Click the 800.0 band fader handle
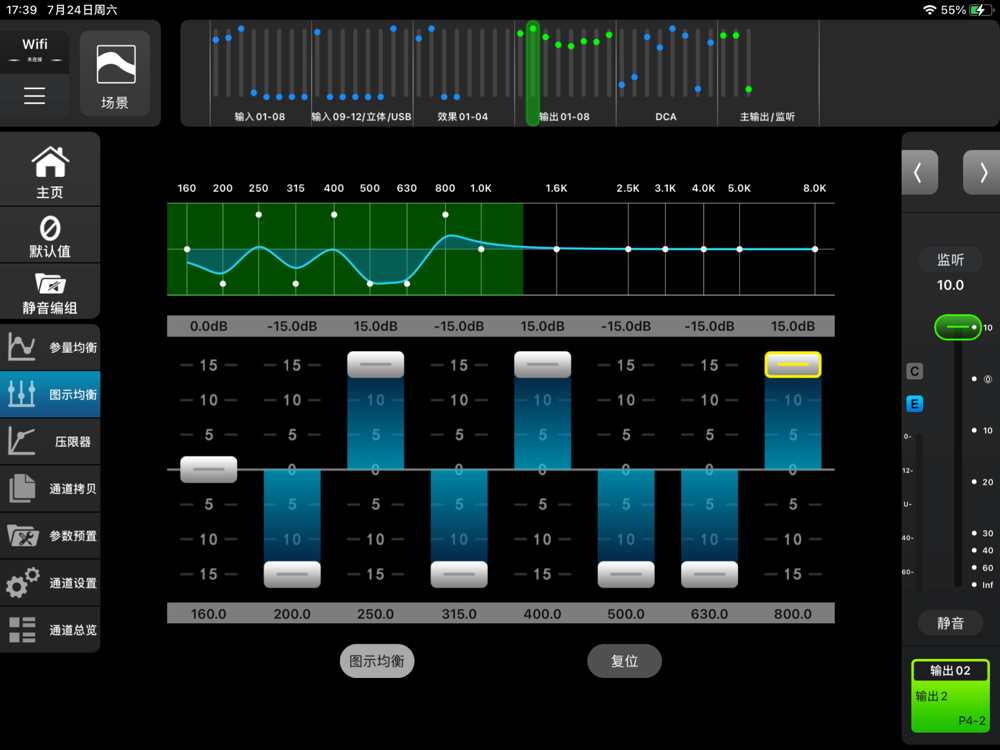 pyautogui.click(x=793, y=365)
